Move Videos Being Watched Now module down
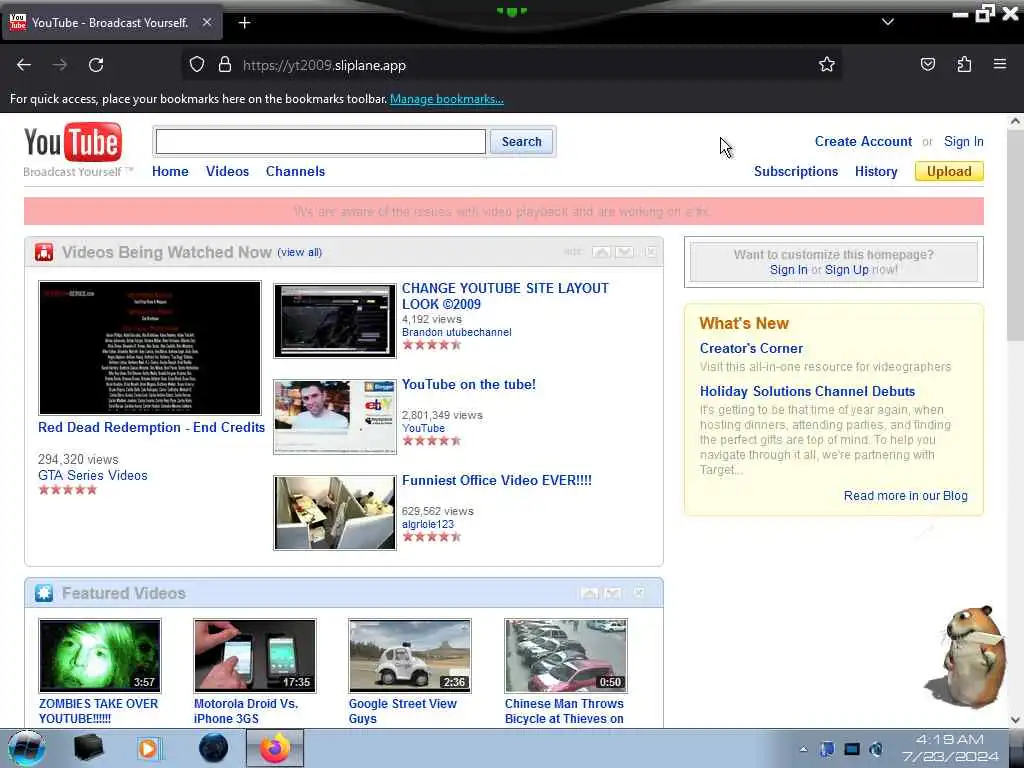Screen dimensions: 1024x768 (624, 252)
